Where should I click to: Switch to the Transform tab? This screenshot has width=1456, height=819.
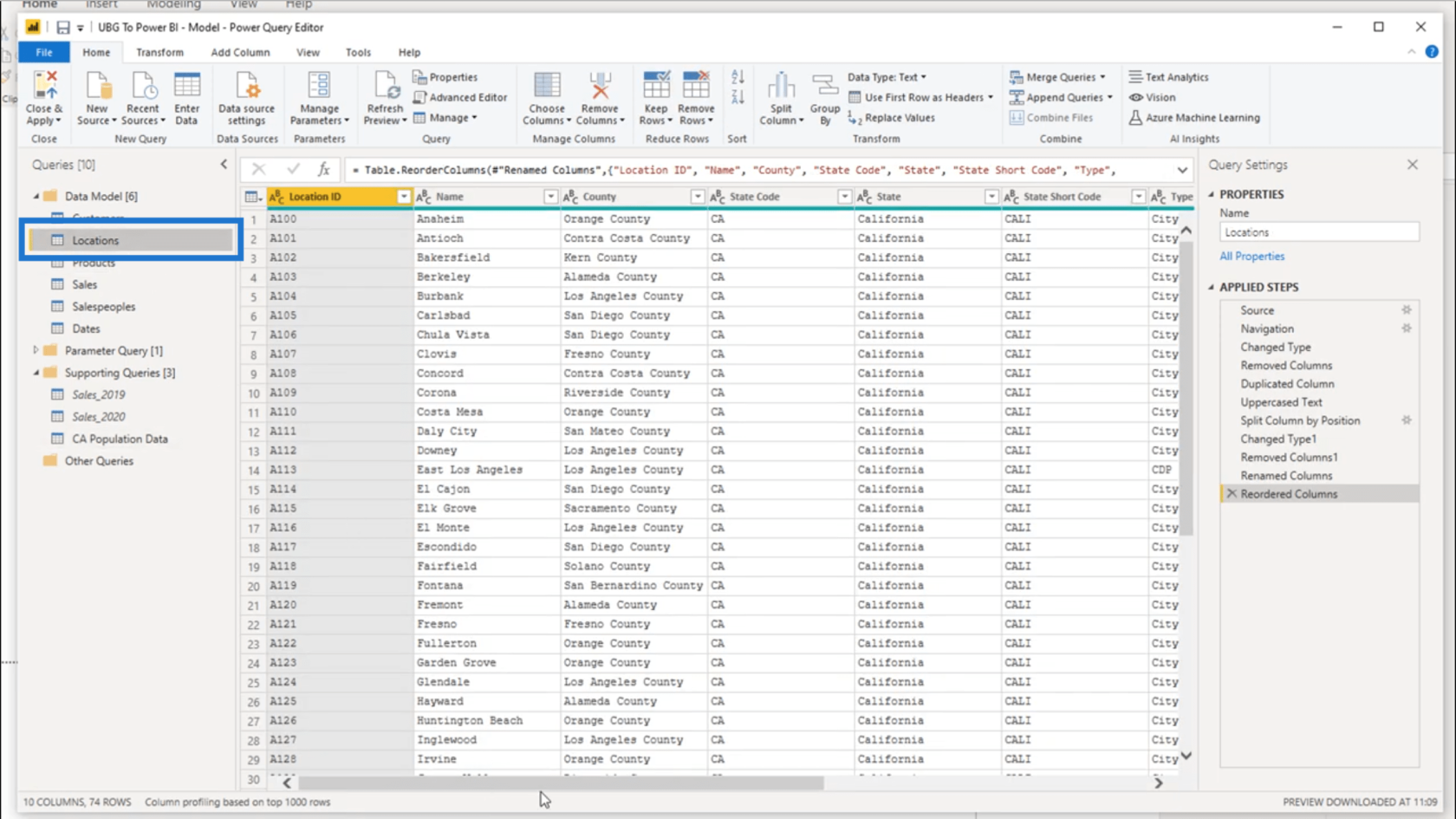coord(159,53)
